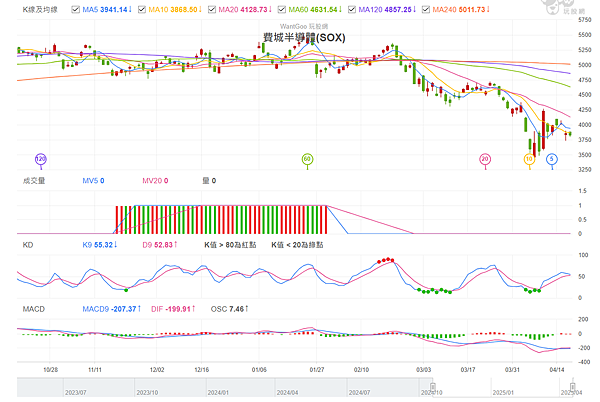This screenshot has width=600, height=402.
Task: Click the 成交量 panel label
Action: [34, 181]
